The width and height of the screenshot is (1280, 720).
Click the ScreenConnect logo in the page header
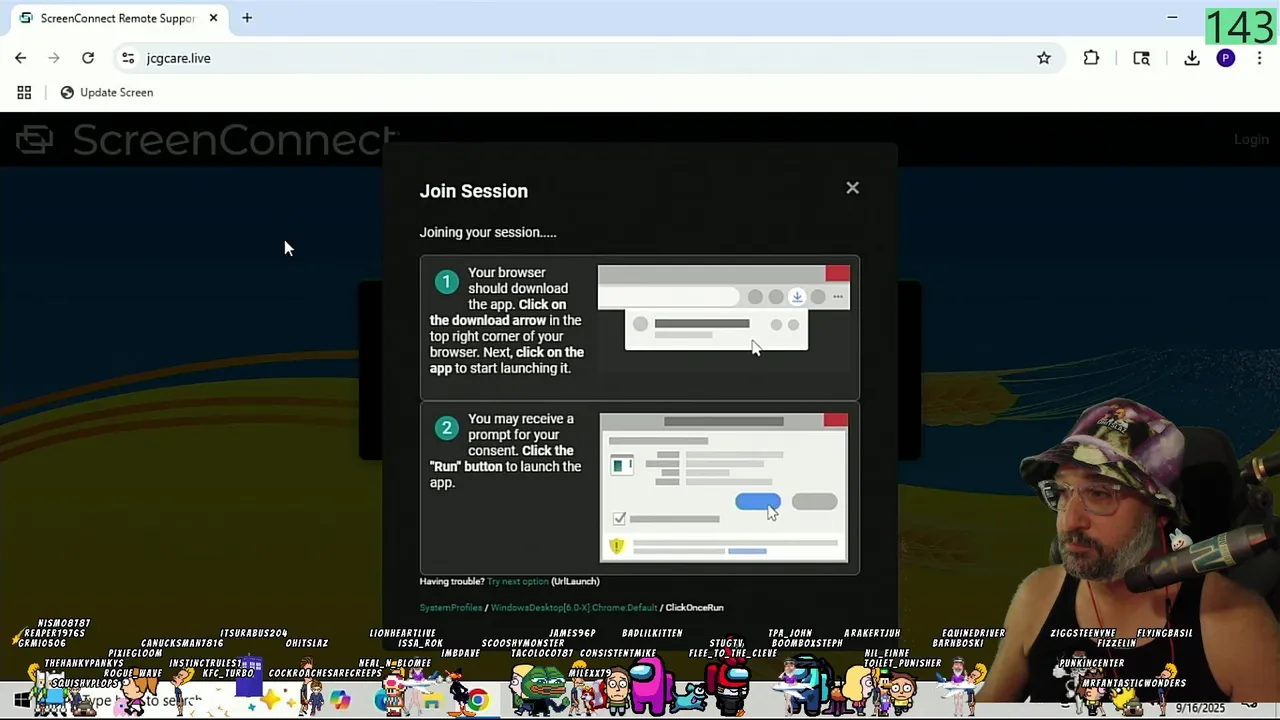[x=208, y=140]
